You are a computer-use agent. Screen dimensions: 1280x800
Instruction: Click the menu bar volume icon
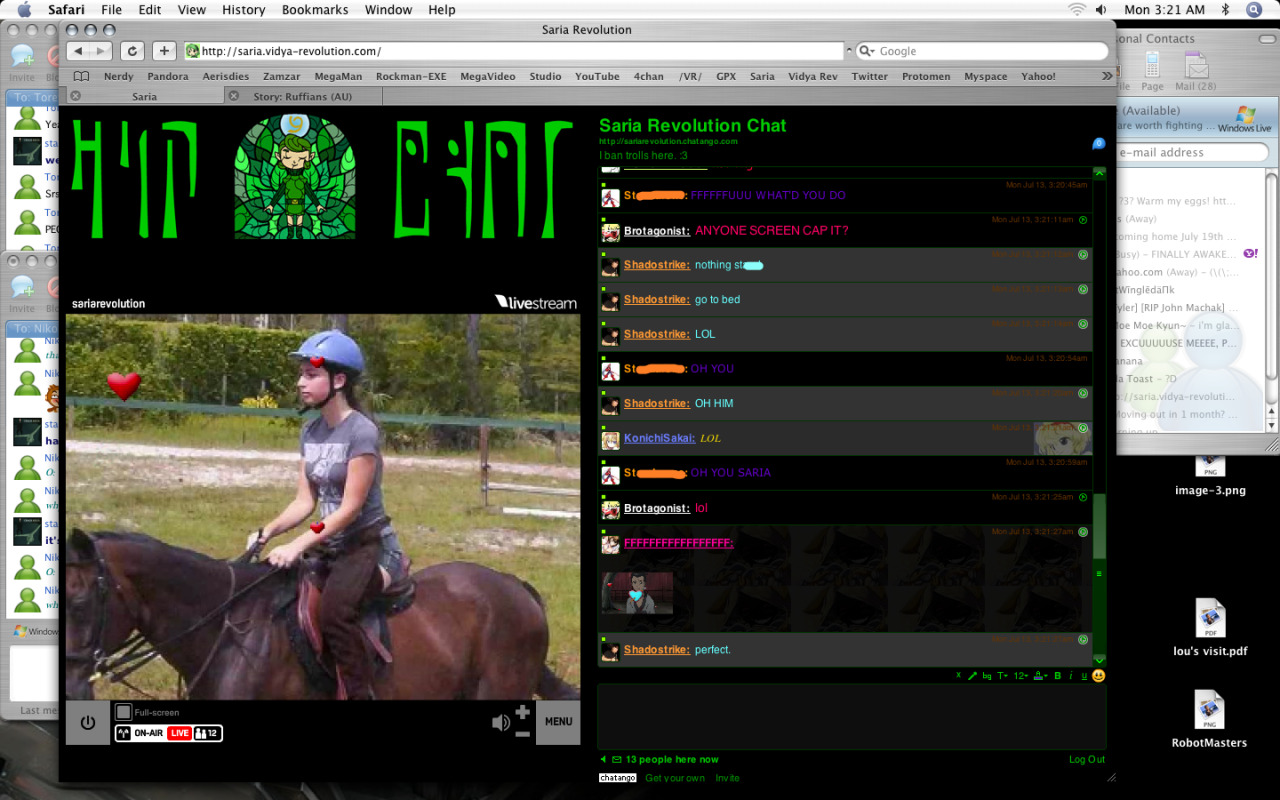point(1100,10)
